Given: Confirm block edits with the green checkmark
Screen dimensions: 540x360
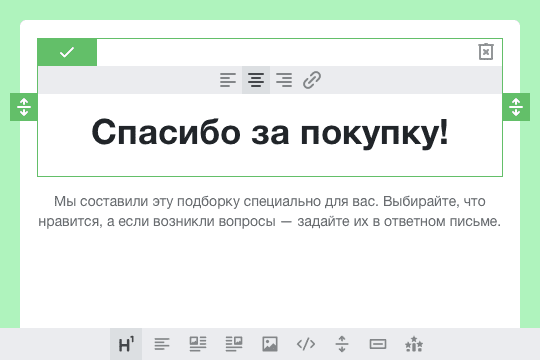Looking at the screenshot, I should [67, 52].
